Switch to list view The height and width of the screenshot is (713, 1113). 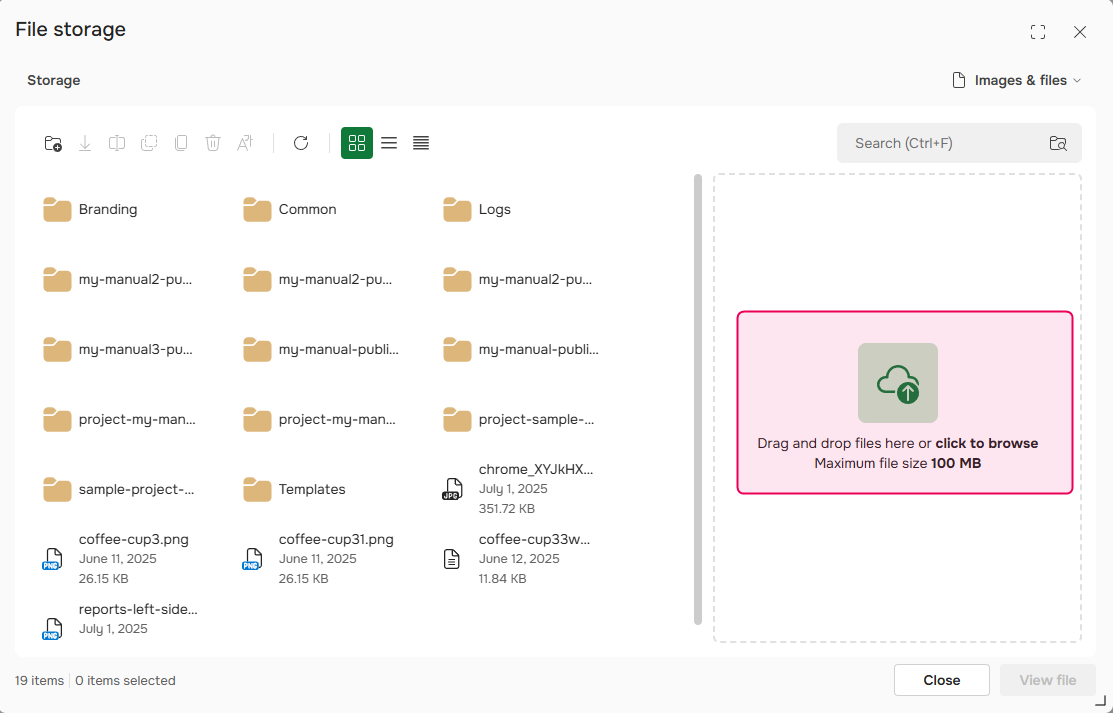(x=389, y=143)
